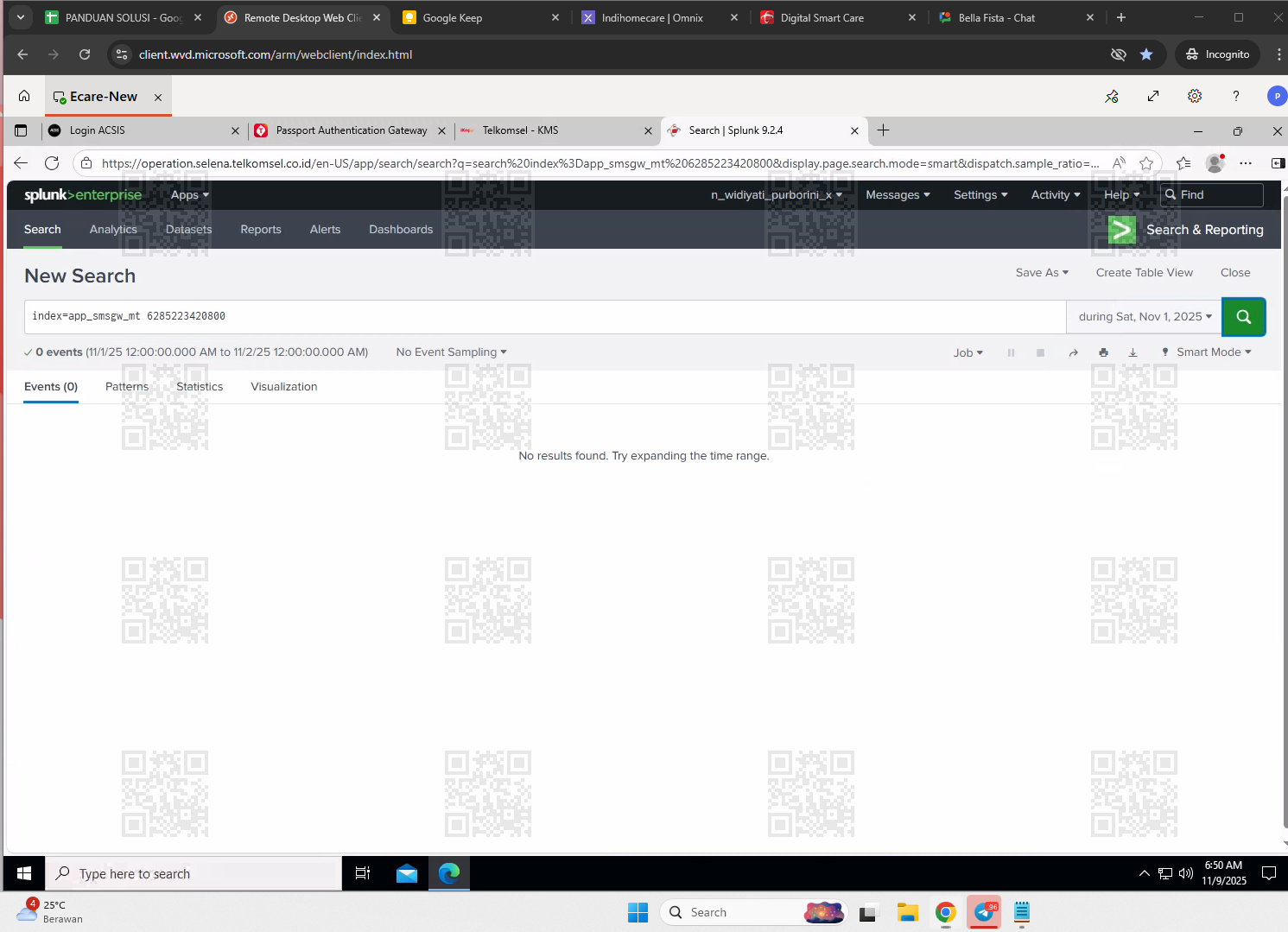1288x932 pixels.
Task: Pause the Splunk search job
Action: point(1011,352)
